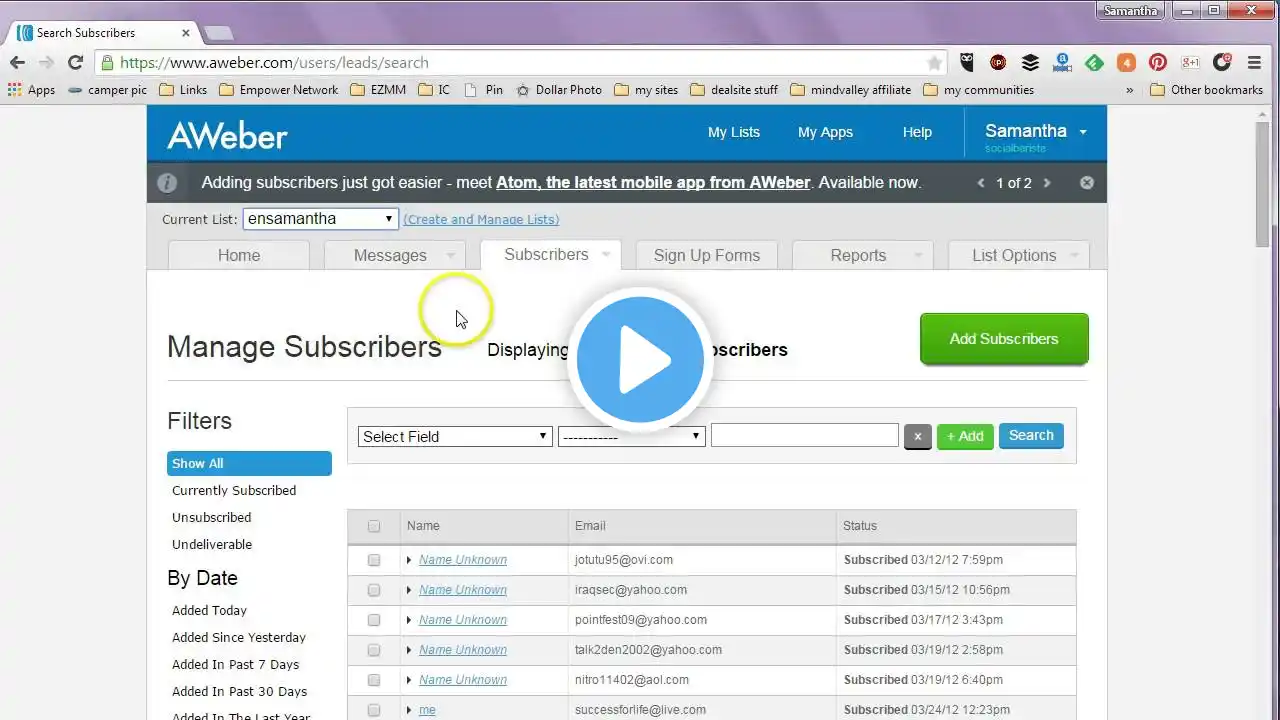Go to previous announcement arrow

[981, 183]
